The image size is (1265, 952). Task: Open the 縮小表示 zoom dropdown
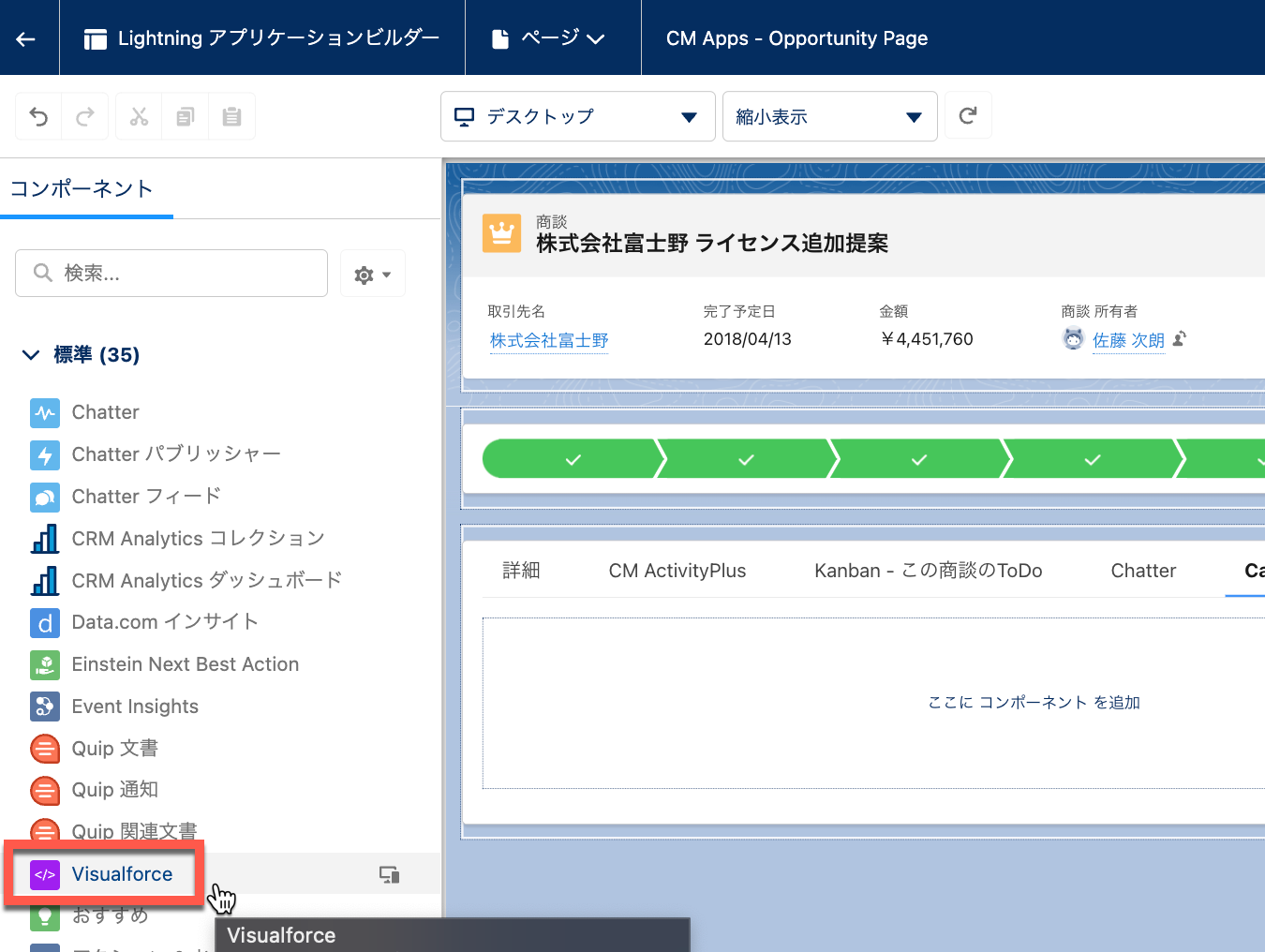pos(829,116)
